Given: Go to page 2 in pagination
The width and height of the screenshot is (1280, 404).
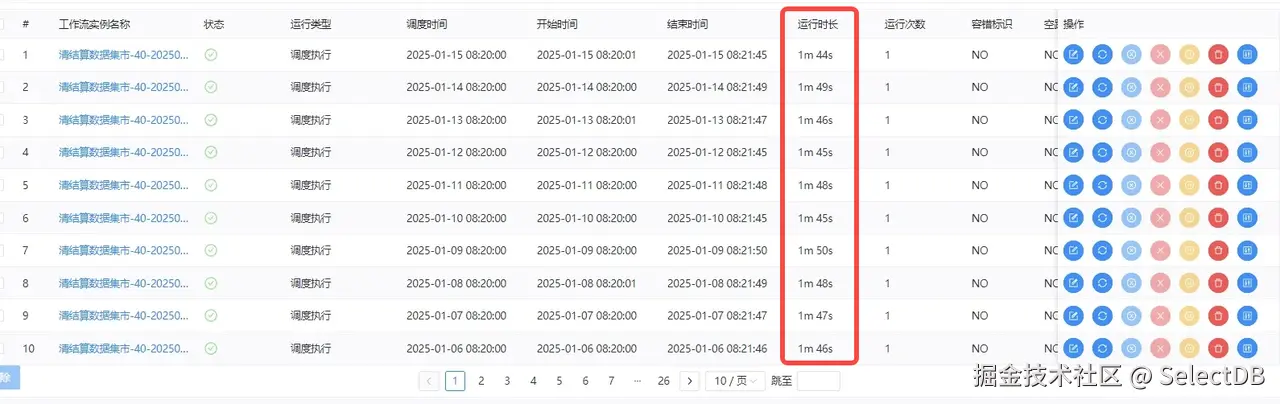Looking at the screenshot, I should click(481, 381).
